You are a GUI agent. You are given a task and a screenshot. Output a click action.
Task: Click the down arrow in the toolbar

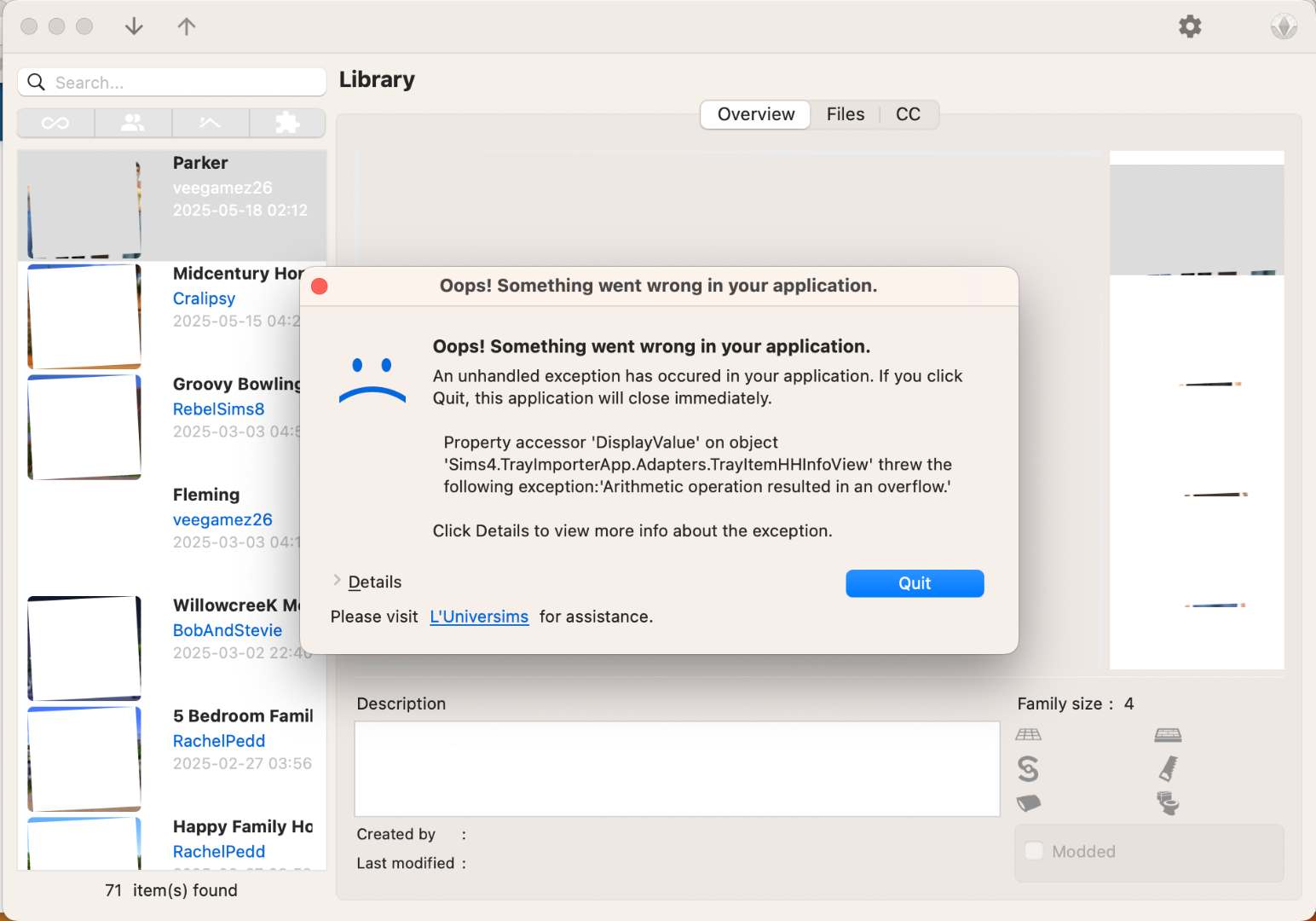(134, 26)
